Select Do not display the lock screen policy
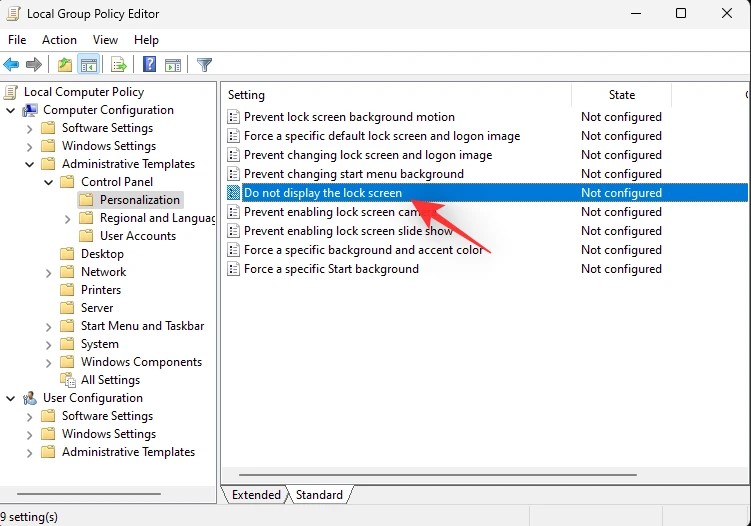751x526 pixels. (x=323, y=193)
